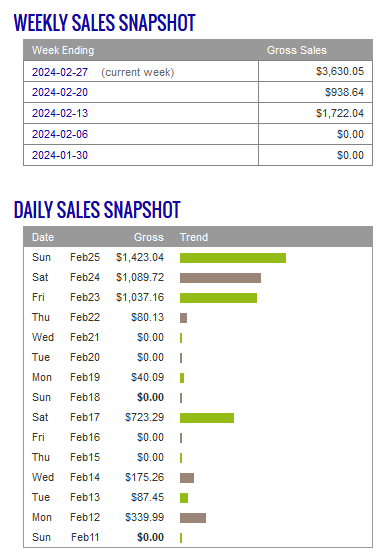
Task: Open week ending 2024-02-27 link
Action: pos(60,72)
